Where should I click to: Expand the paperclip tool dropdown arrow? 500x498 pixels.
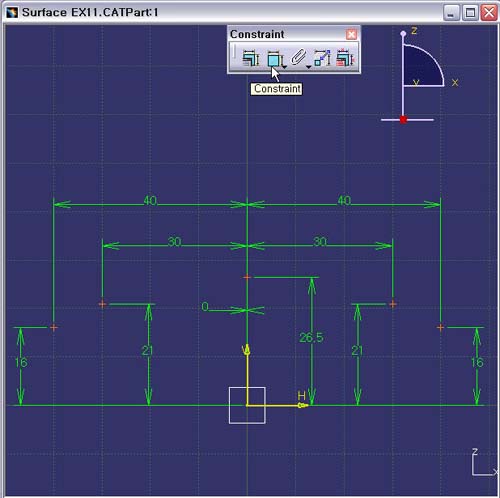[308, 67]
